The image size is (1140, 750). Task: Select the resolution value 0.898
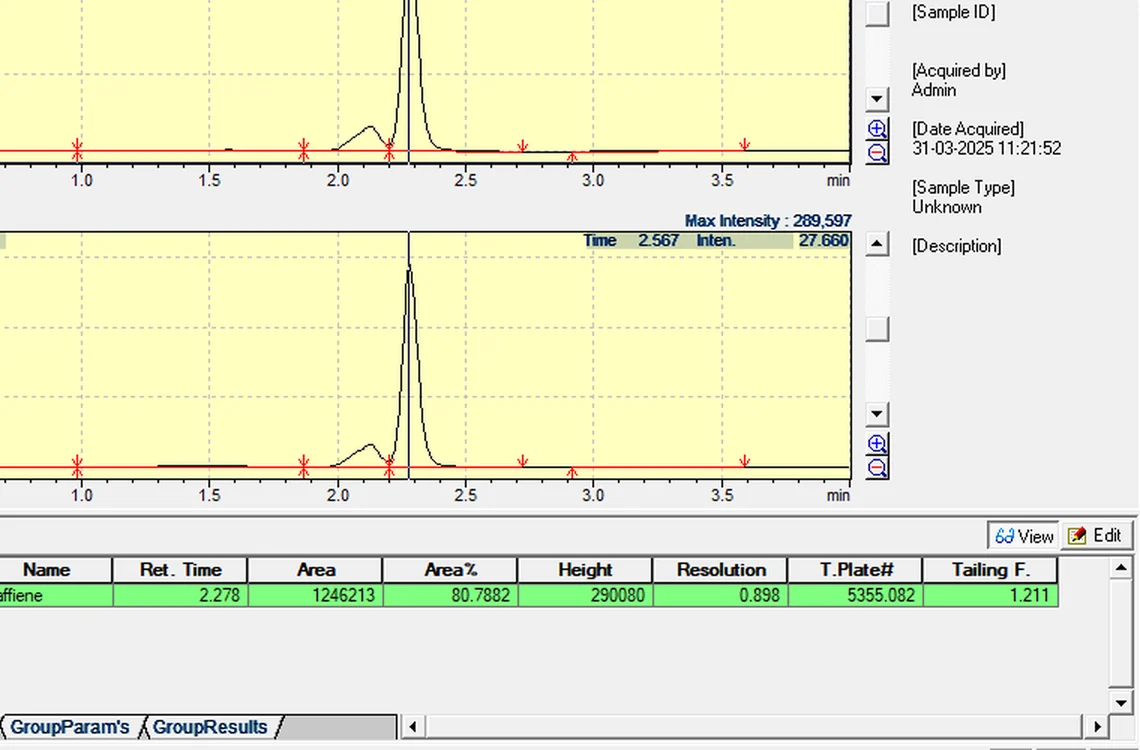click(720, 595)
